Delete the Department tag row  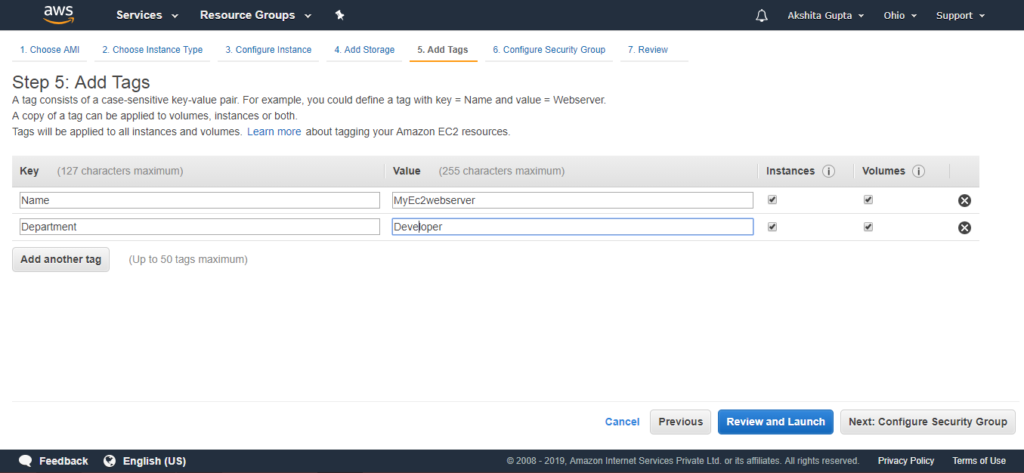(964, 227)
